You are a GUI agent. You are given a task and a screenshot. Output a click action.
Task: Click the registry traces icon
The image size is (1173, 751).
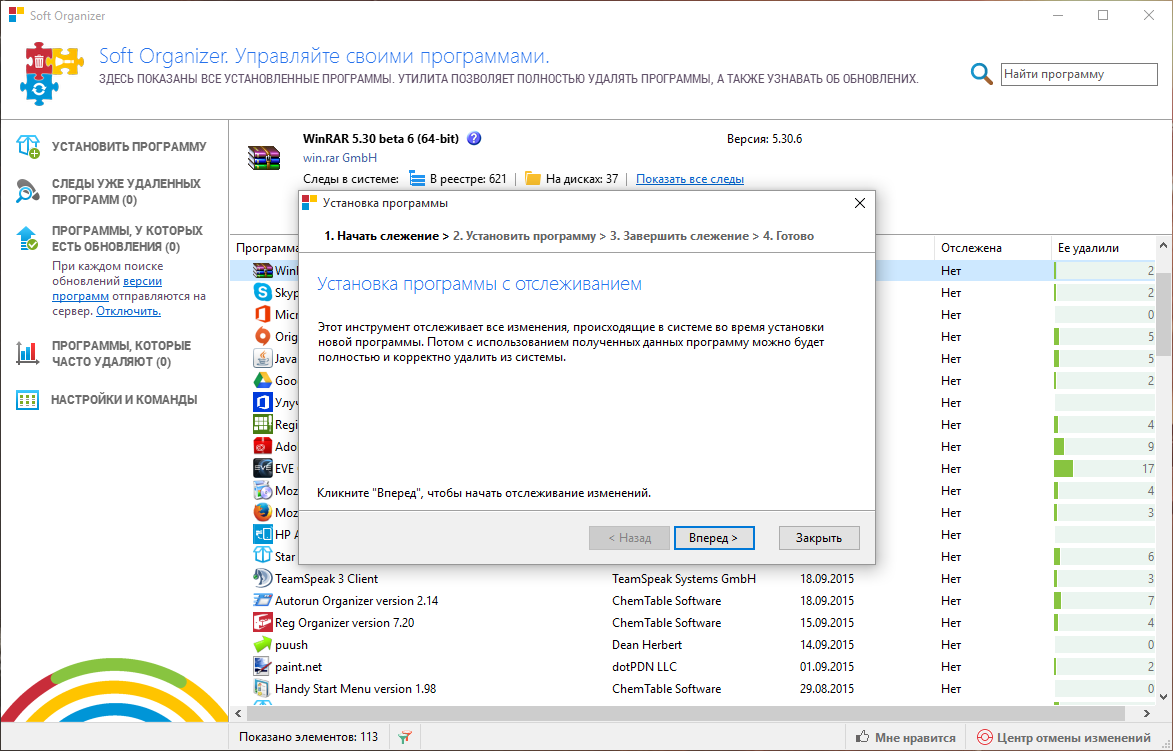point(417,179)
